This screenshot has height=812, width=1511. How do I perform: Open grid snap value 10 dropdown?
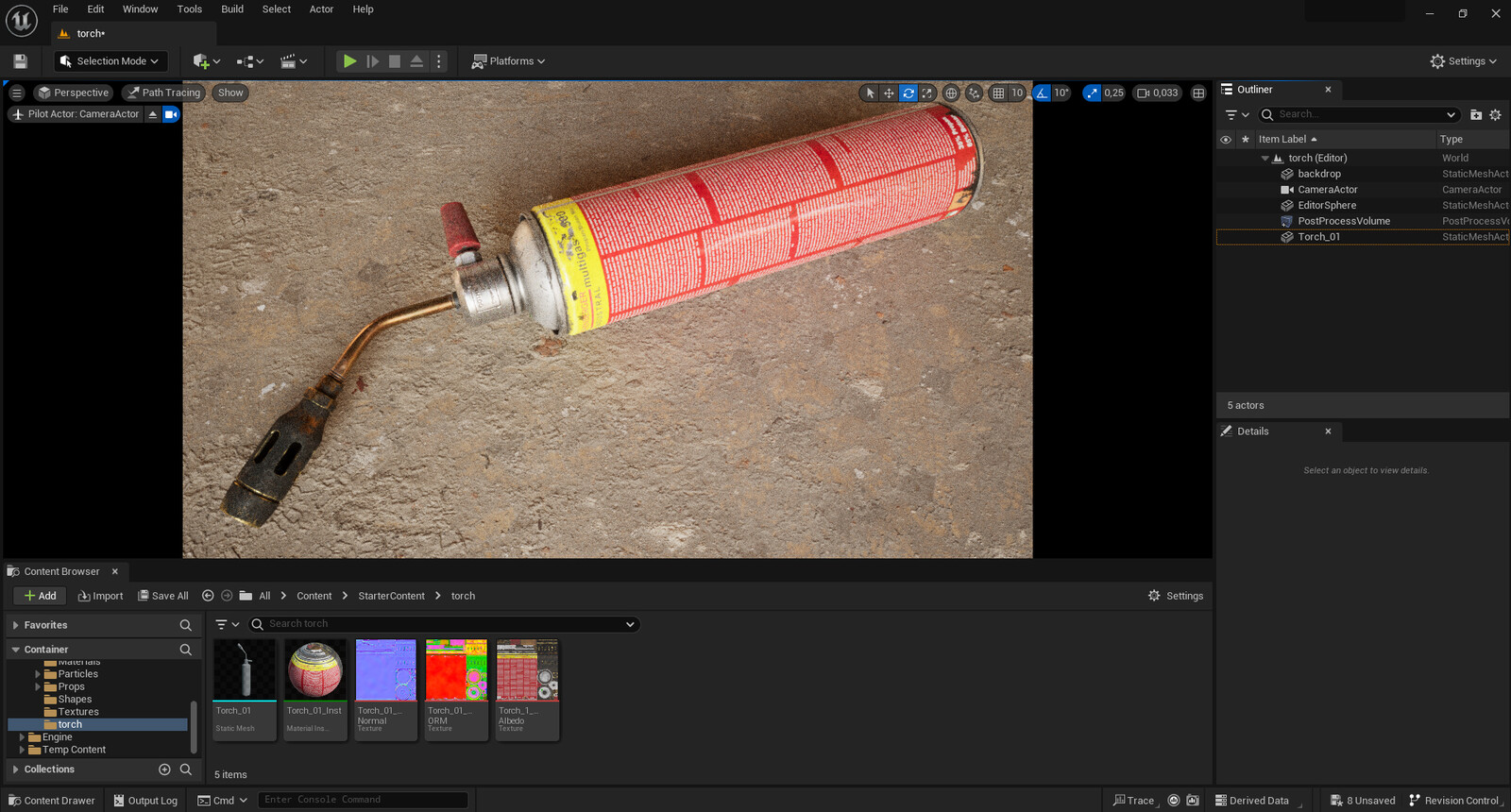pos(1017,93)
